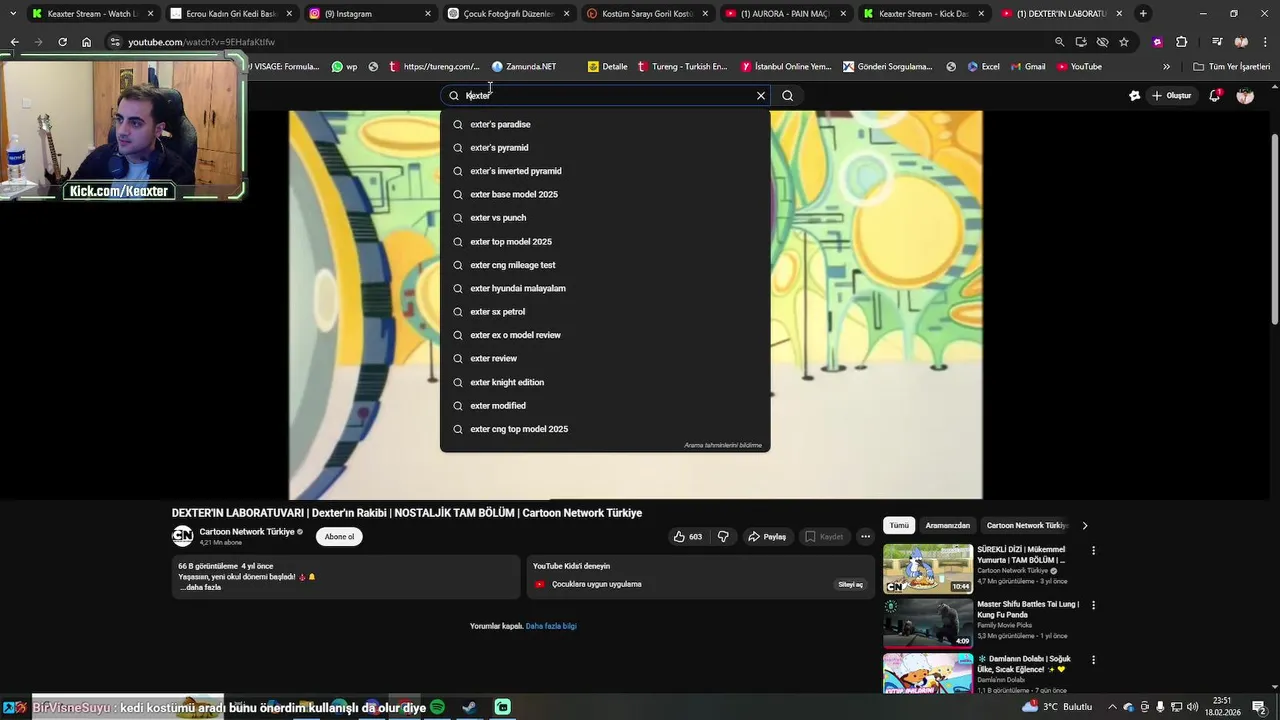Choose suggestion exter's pyramid
Viewport: 1280px width, 720px height.
pos(605,148)
